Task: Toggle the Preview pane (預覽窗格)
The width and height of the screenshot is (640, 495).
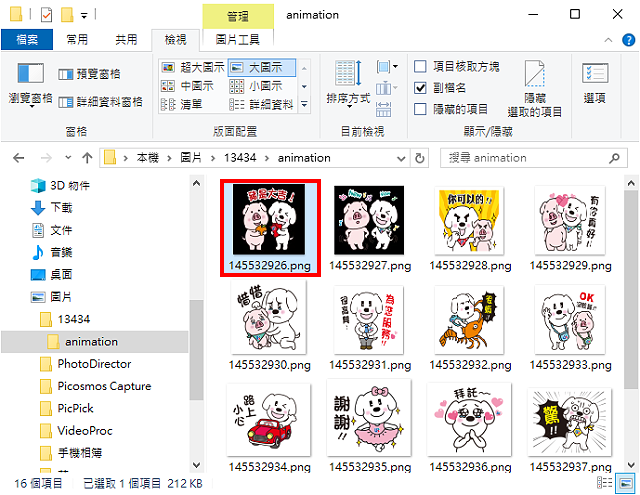Action: [89, 74]
